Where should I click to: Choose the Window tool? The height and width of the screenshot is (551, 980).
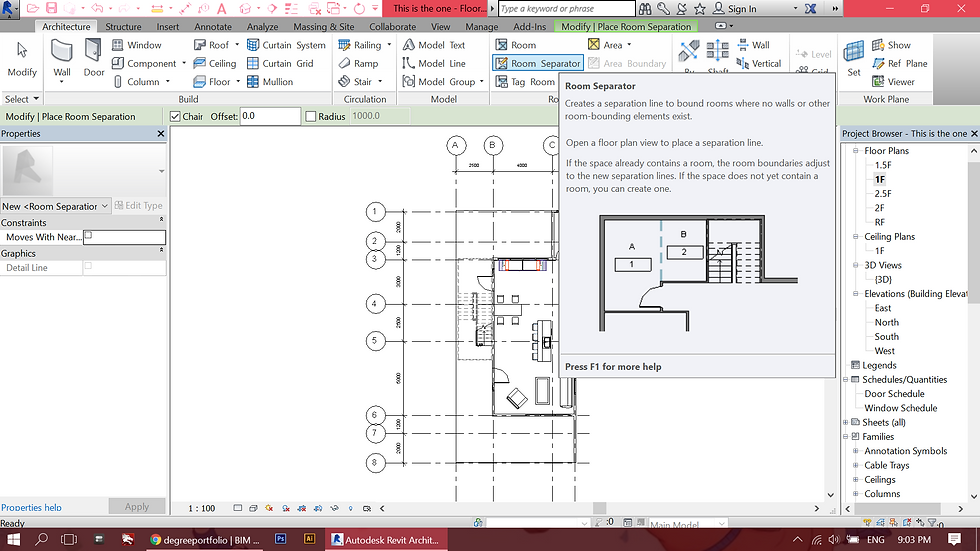tap(136, 45)
